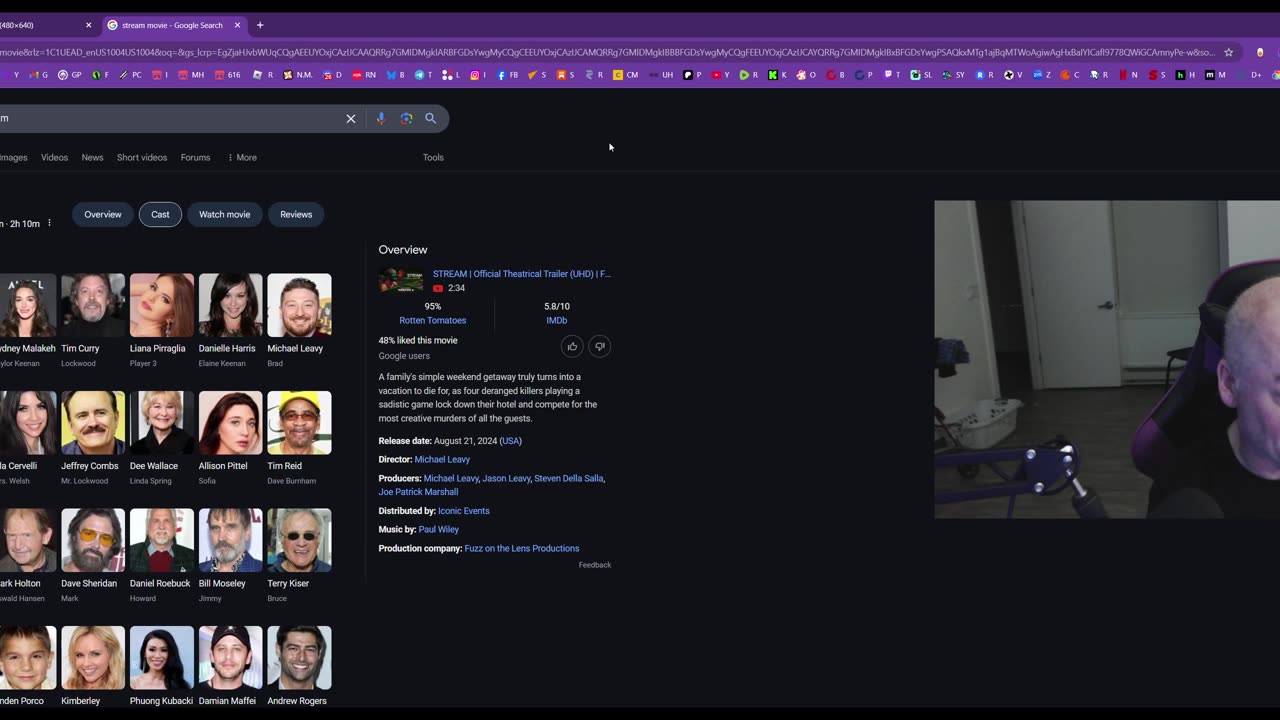Image resolution: width=1280 pixels, height=720 pixels.
Task: Open the K Kick bookmark
Action: pos(778,75)
